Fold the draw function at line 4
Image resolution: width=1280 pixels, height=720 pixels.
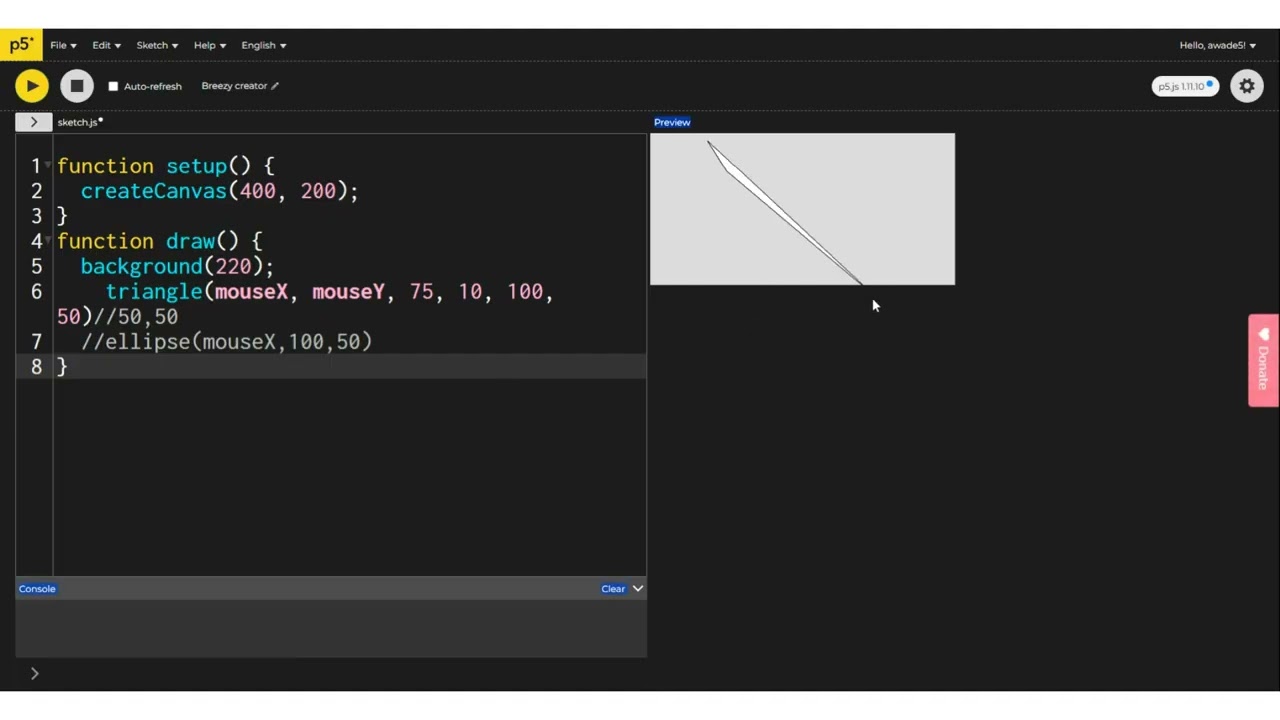point(48,240)
